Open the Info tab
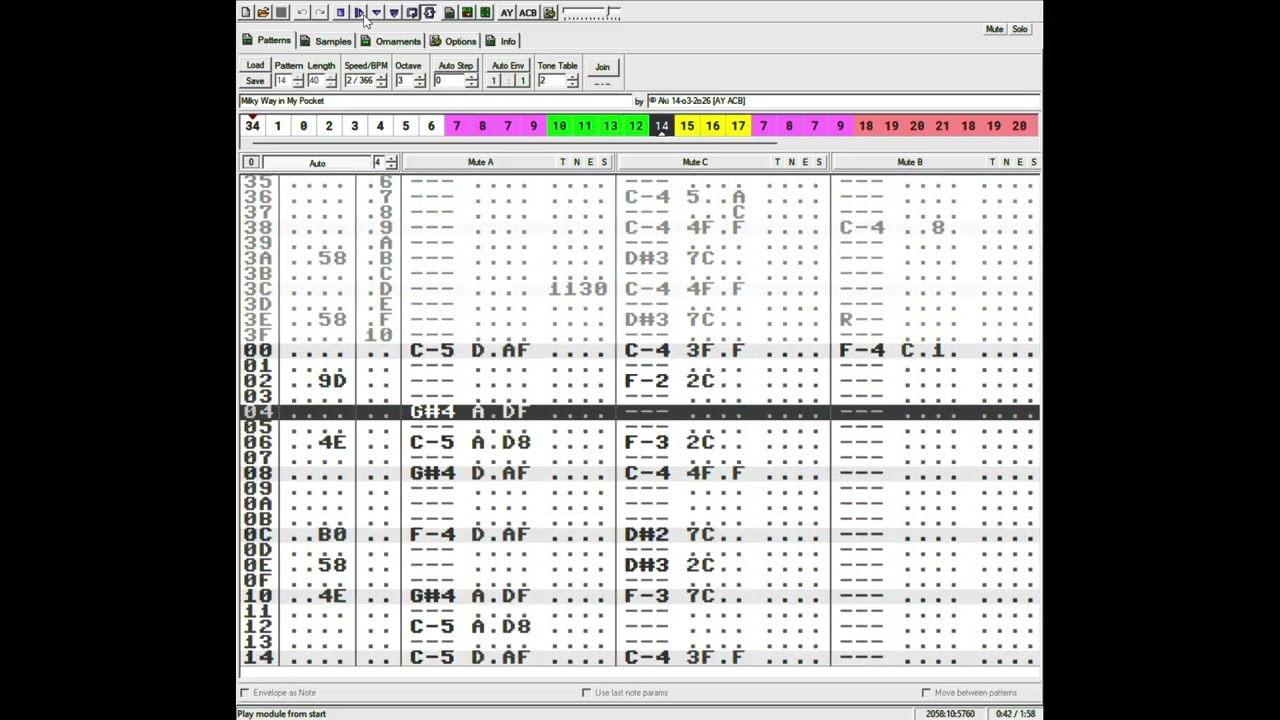This screenshot has width=1280, height=720. (500, 41)
